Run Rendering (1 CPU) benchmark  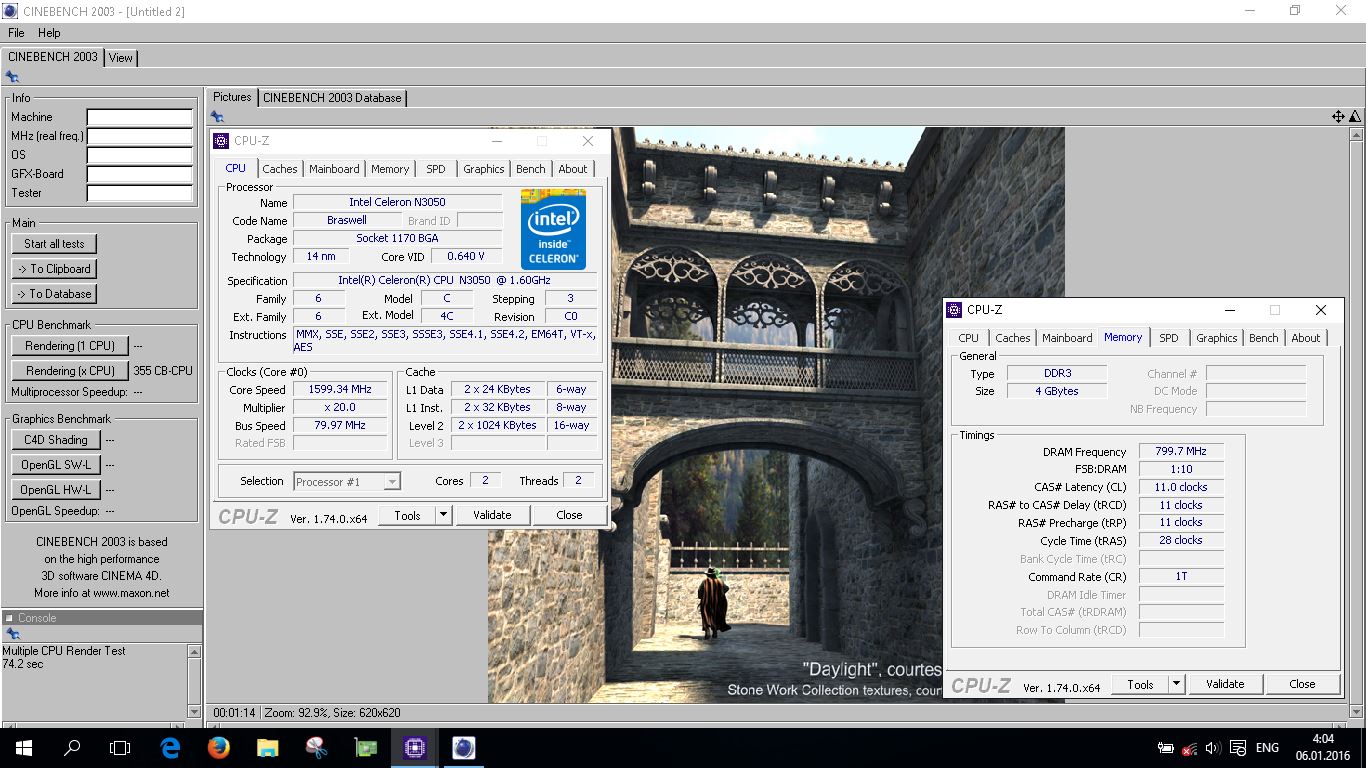coord(70,346)
